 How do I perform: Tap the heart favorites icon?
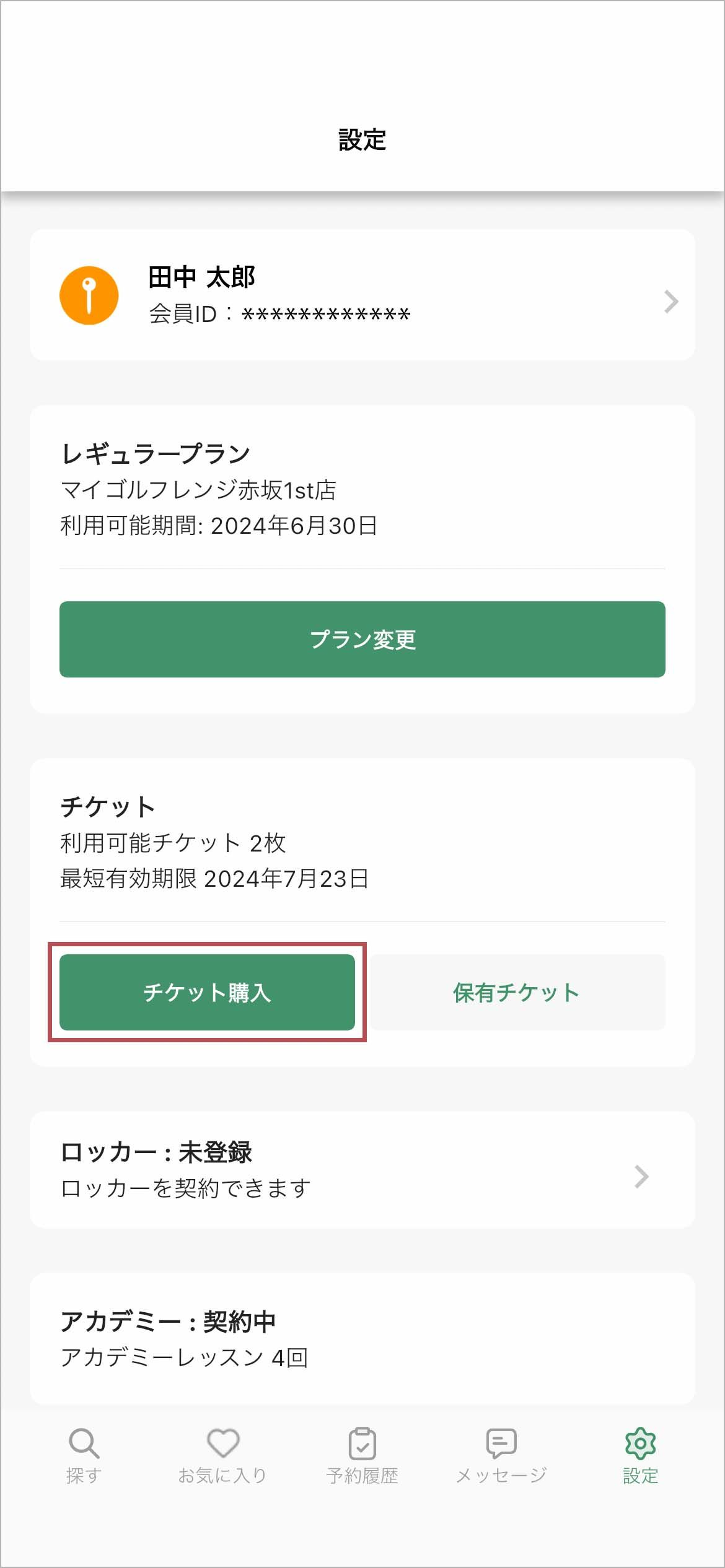[x=223, y=1443]
